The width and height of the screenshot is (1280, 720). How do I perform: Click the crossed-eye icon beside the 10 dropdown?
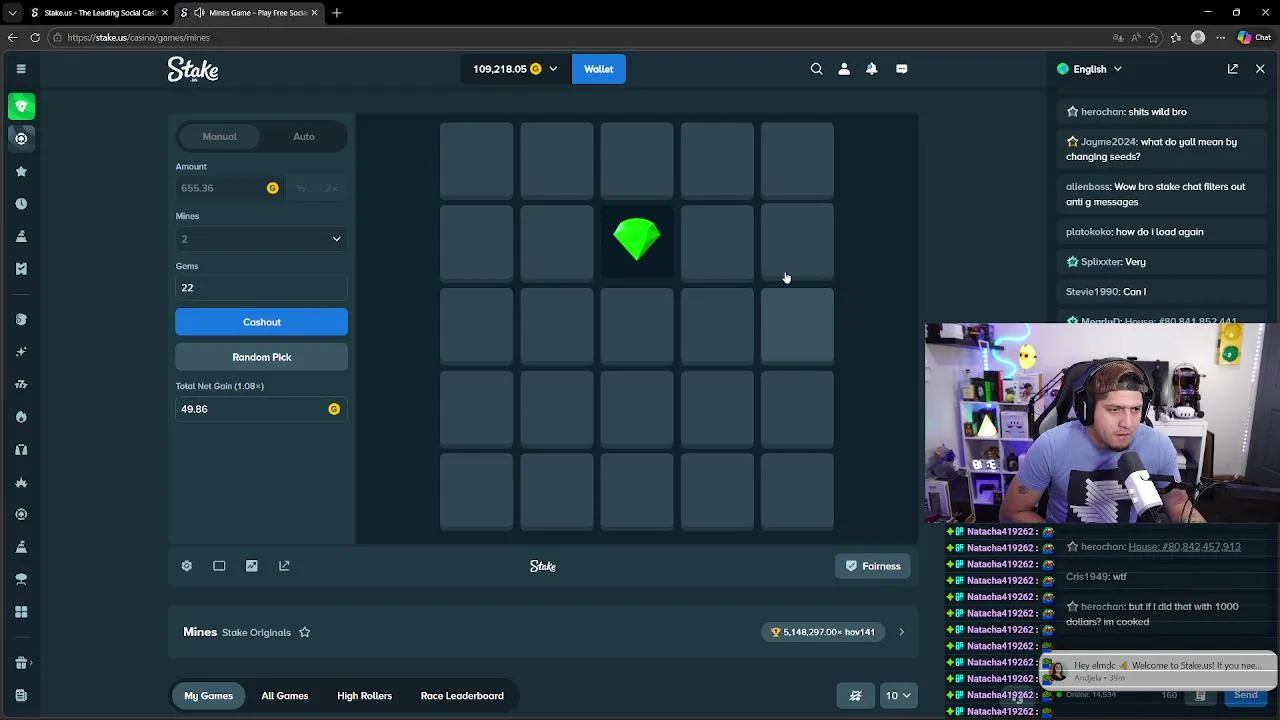856,696
